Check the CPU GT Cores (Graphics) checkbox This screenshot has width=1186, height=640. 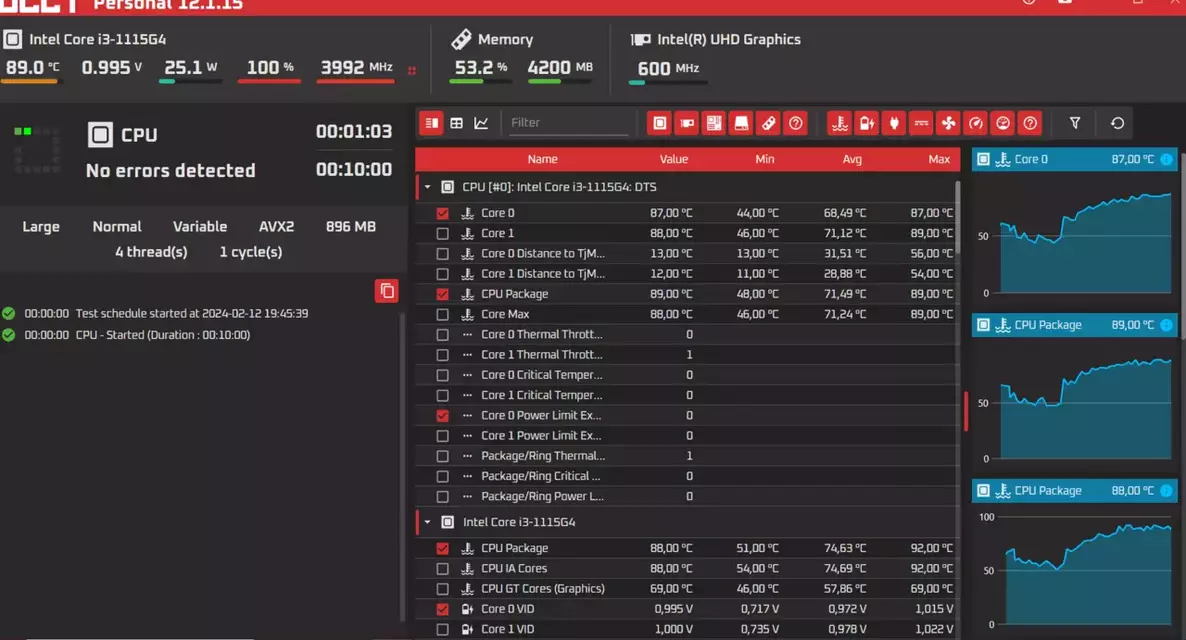click(x=442, y=589)
